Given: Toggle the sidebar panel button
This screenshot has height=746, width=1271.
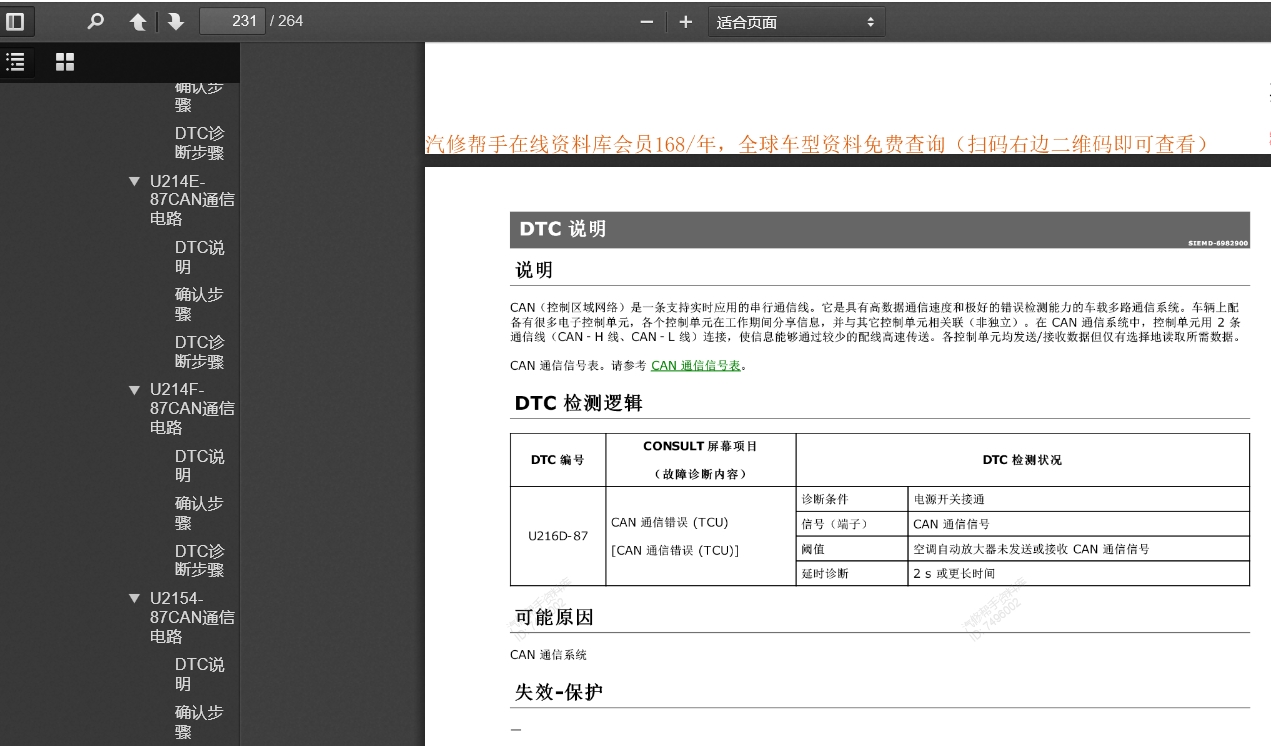Looking at the screenshot, I should 16,21.
